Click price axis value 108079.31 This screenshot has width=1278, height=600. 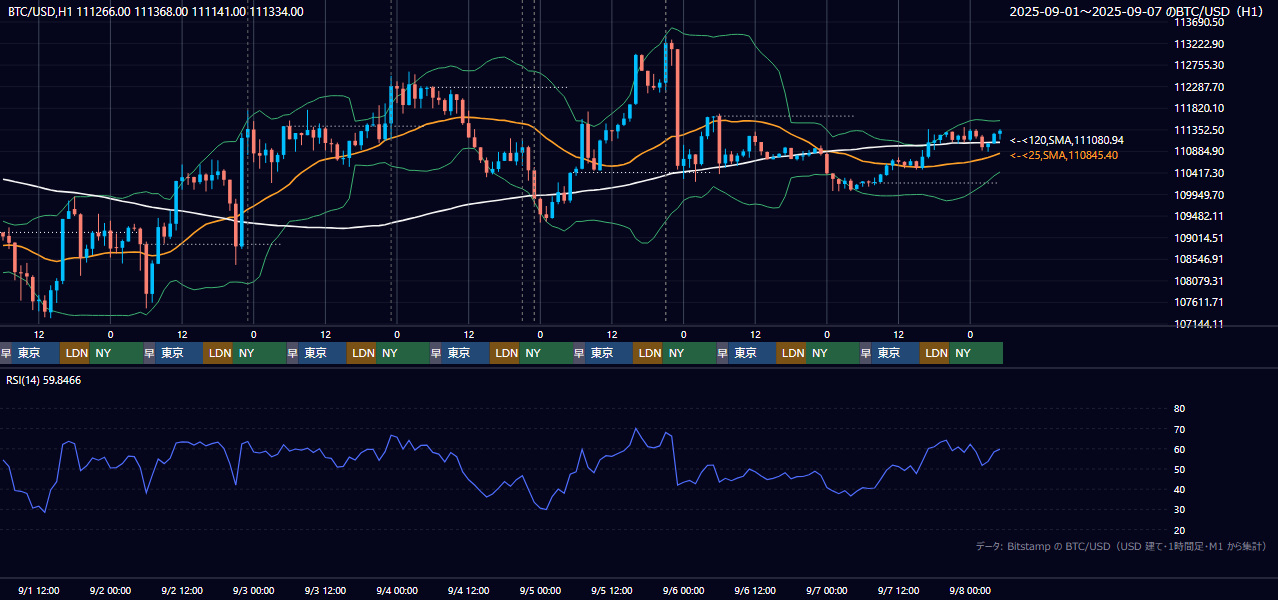coord(1199,281)
